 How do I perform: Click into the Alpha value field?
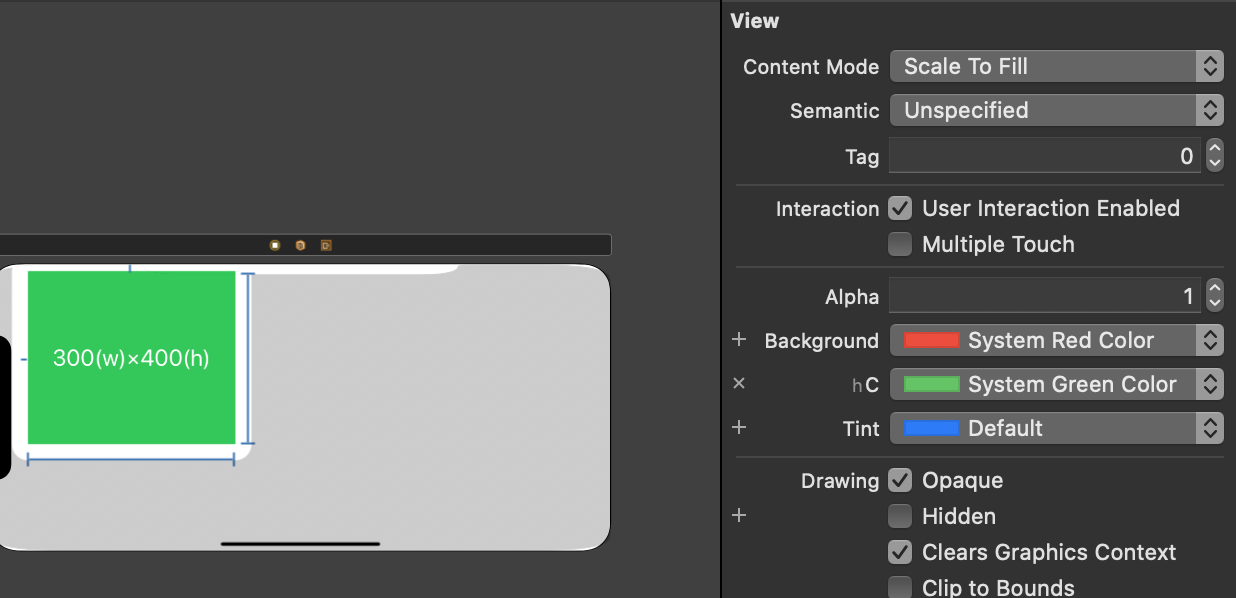(1045, 296)
